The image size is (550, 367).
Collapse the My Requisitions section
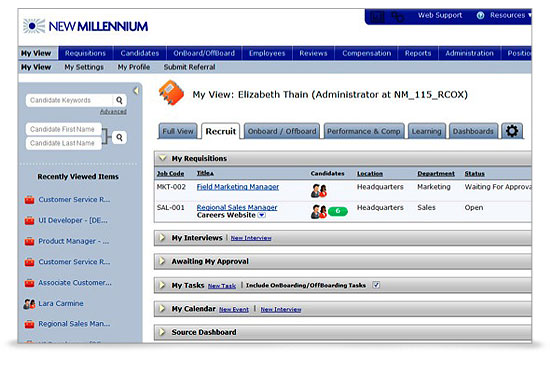click(x=162, y=158)
